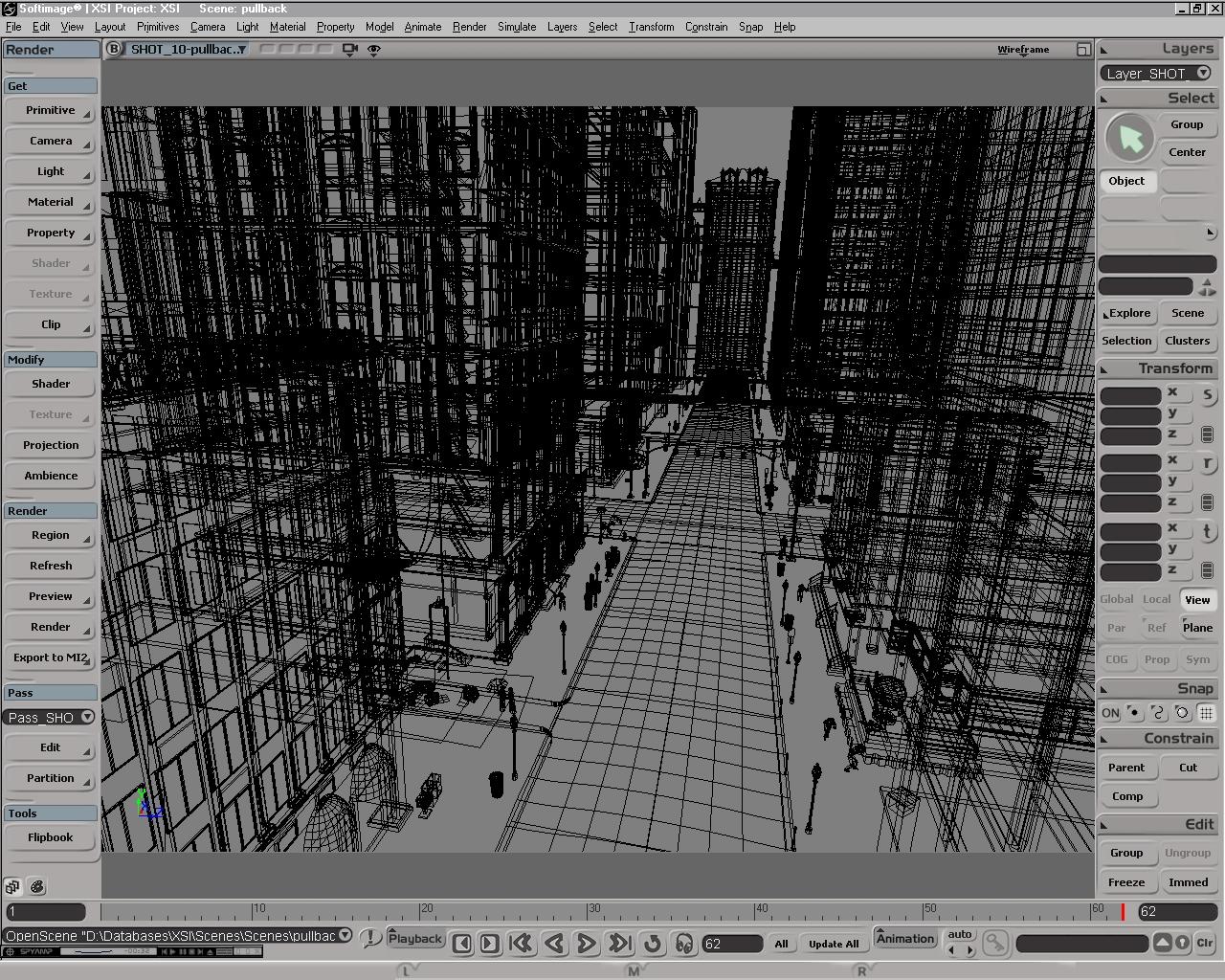This screenshot has width=1225, height=980.
Task: Open the viewport camera icon menu
Action: tap(350, 49)
